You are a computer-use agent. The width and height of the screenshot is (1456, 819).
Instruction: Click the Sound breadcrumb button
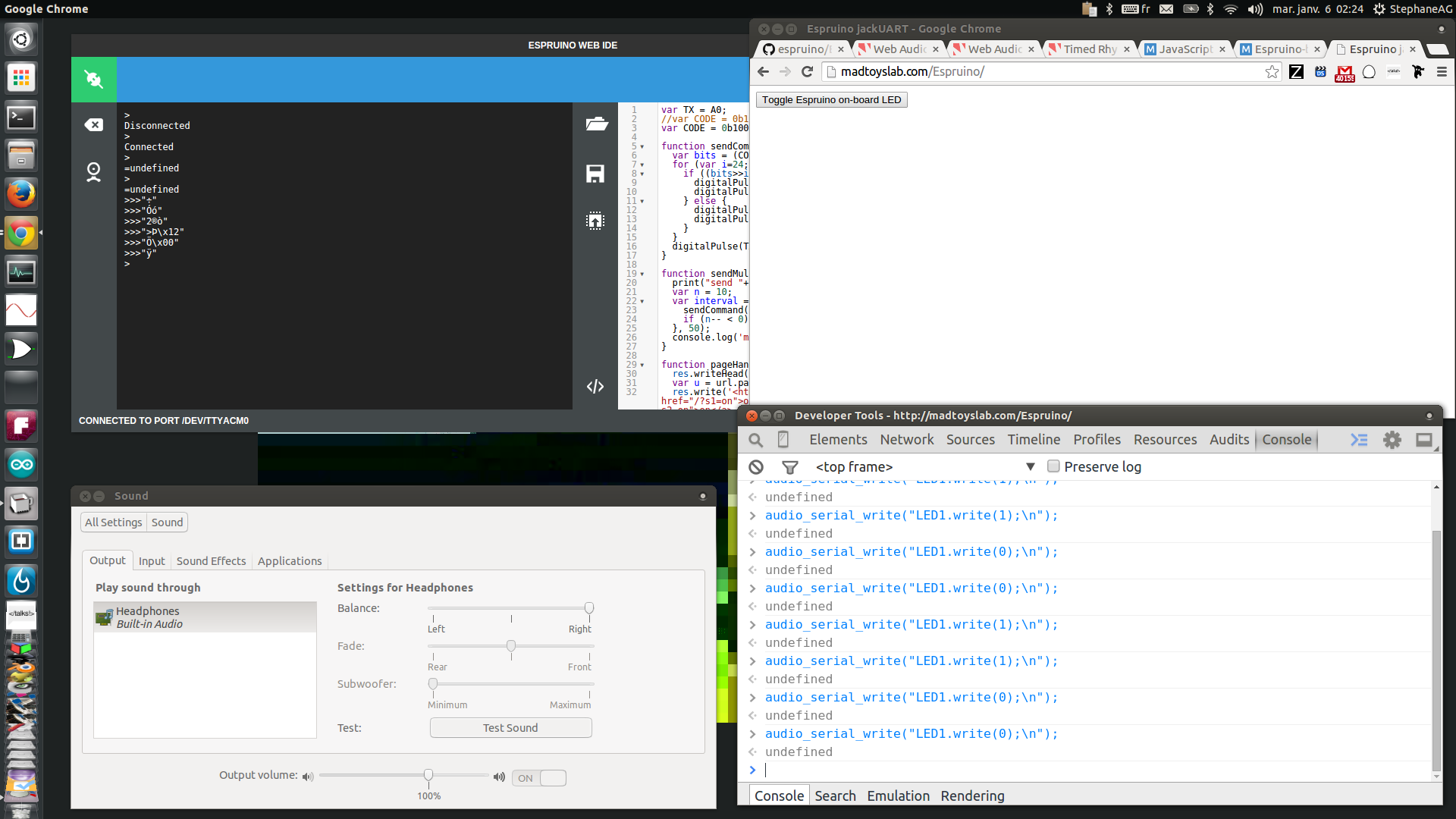pyautogui.click(x=167, y=522)
